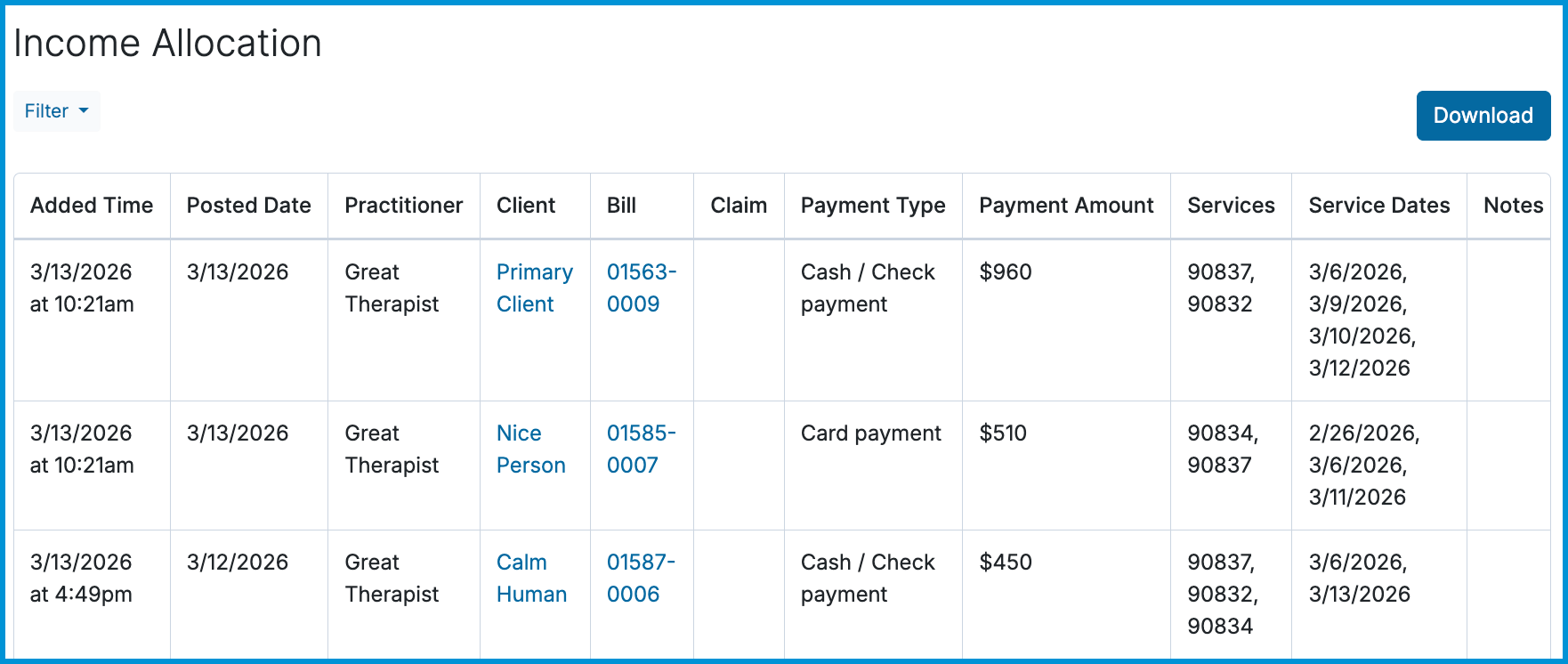Open client profile for Nice Person
This screenshot has width=1568, height=664.
click(530, 449)
